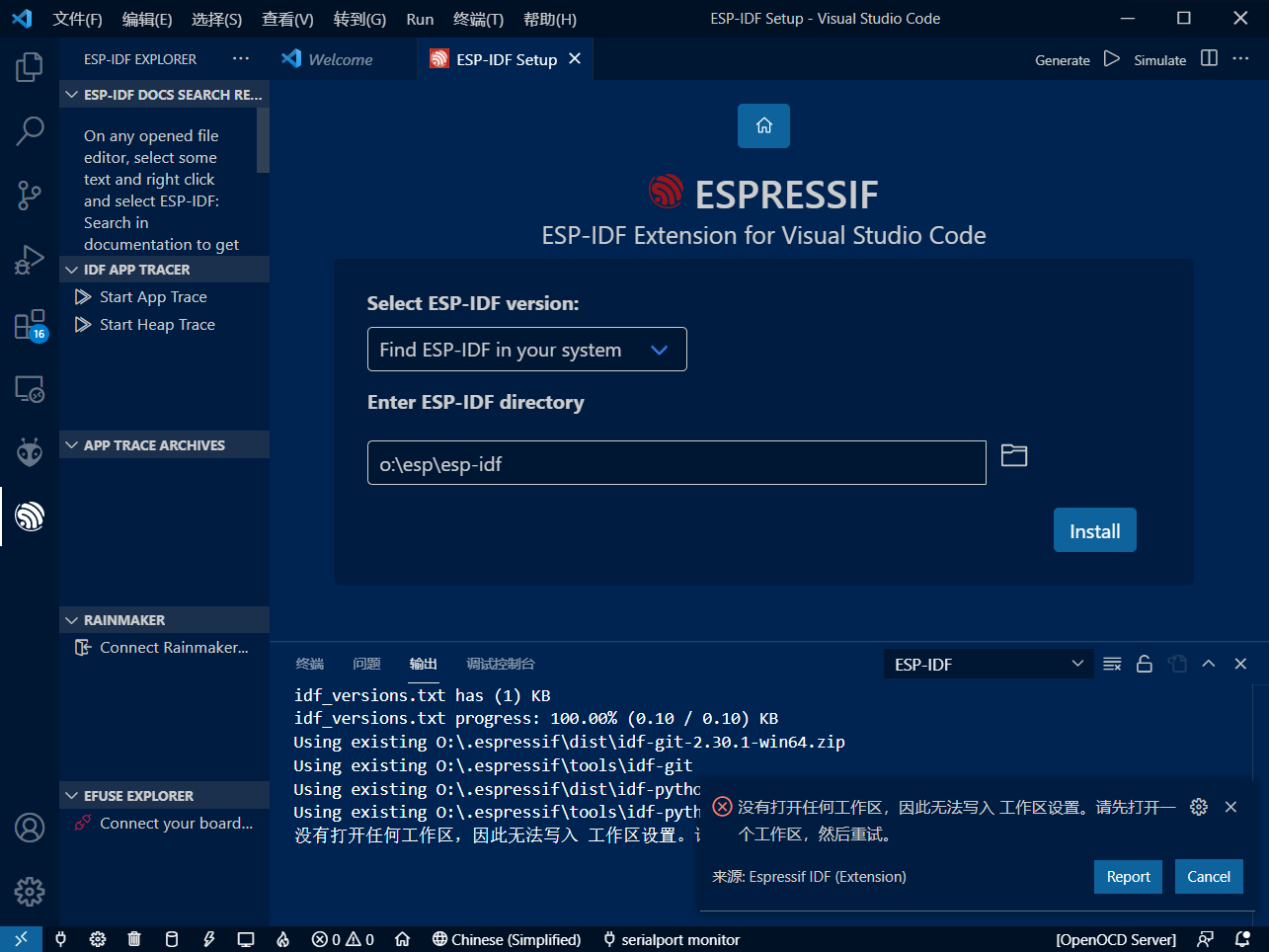Image resolution: width=1269 pixels, height=952 pixels.
Task: Click the home icon in status bar
Action: [402, 939]
